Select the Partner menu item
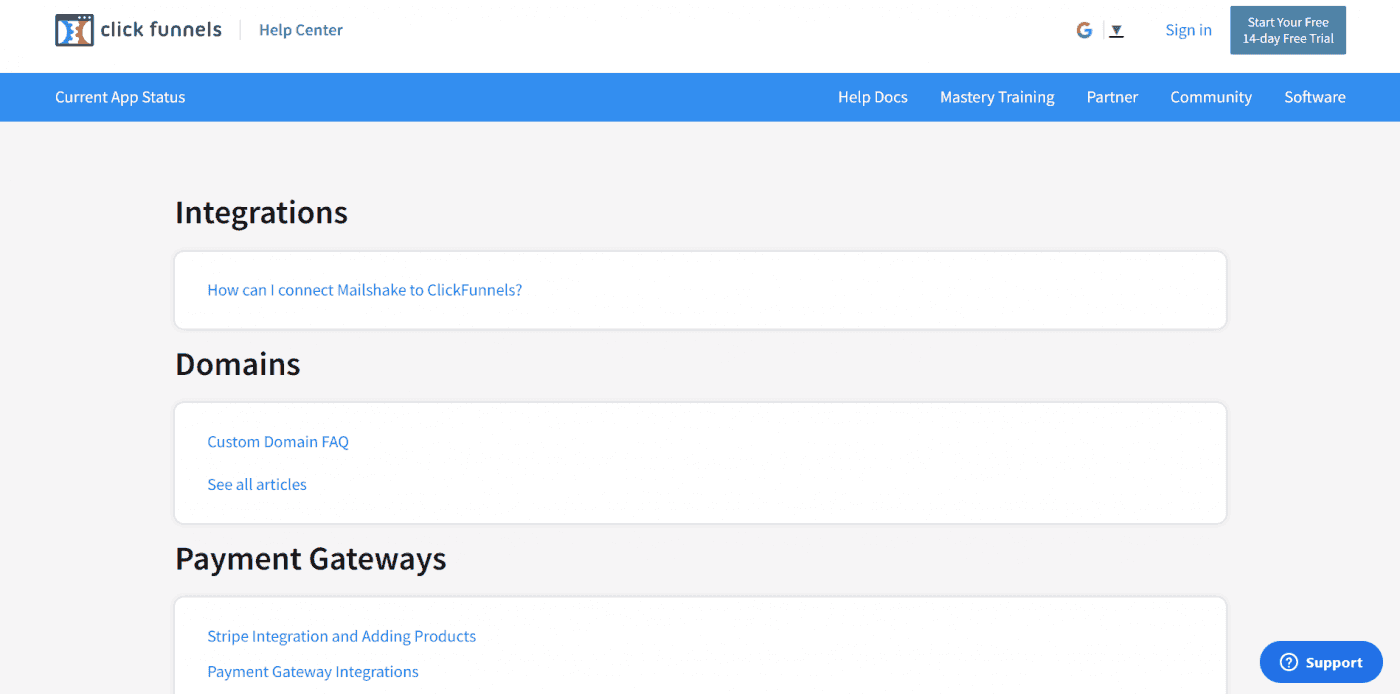Viewport: 1400px width, 694px height. 1112,97
